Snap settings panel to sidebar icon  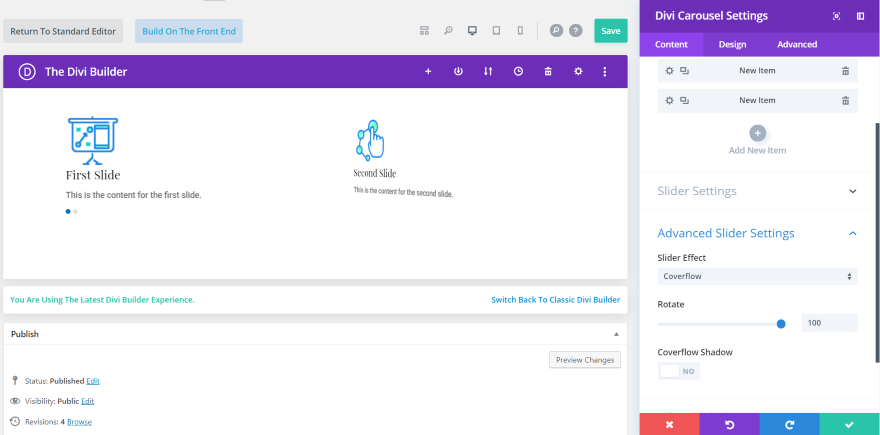860,16
